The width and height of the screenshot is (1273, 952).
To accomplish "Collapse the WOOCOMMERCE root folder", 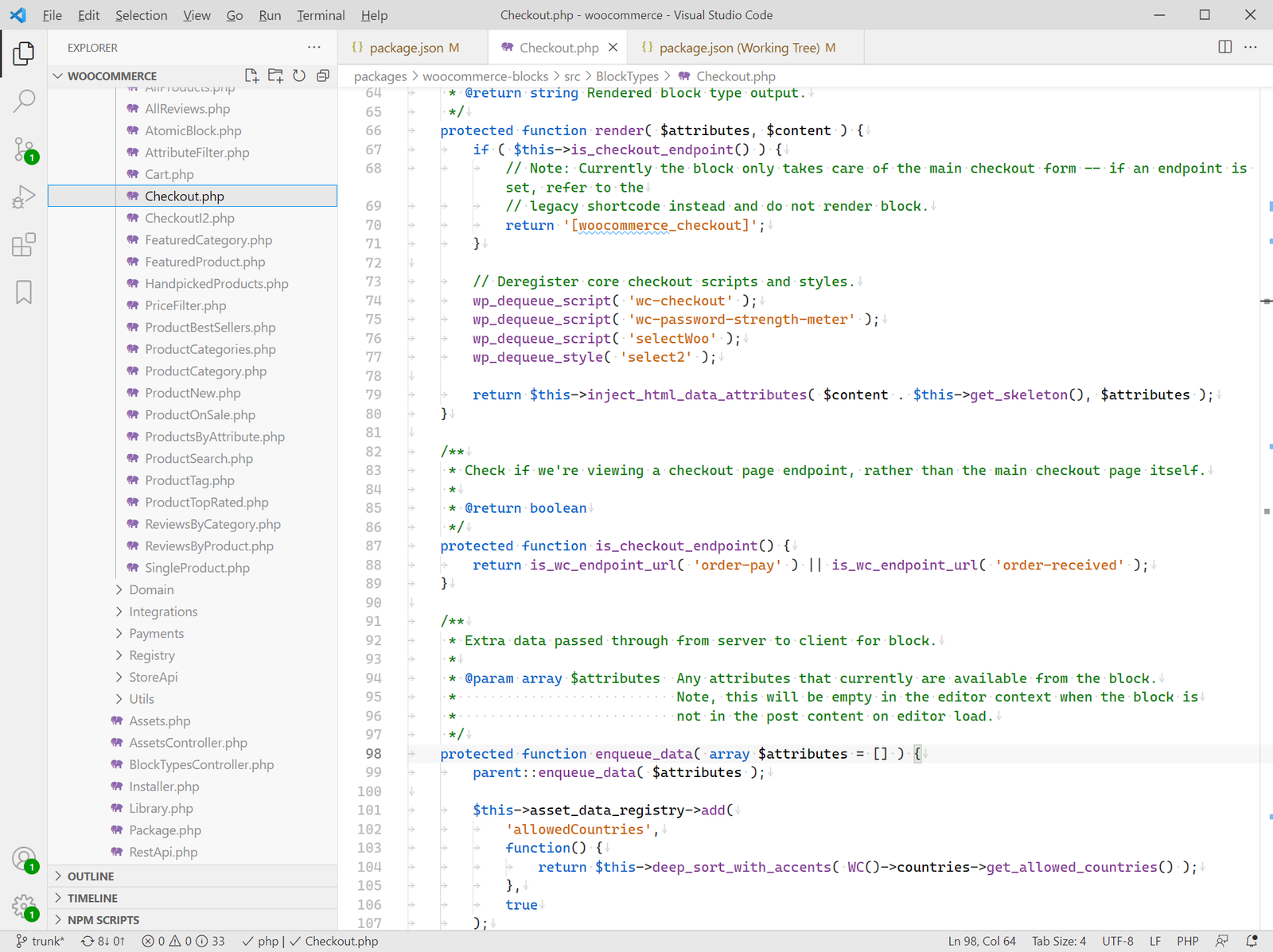I will pyautogui.click(x=111, y=76).
